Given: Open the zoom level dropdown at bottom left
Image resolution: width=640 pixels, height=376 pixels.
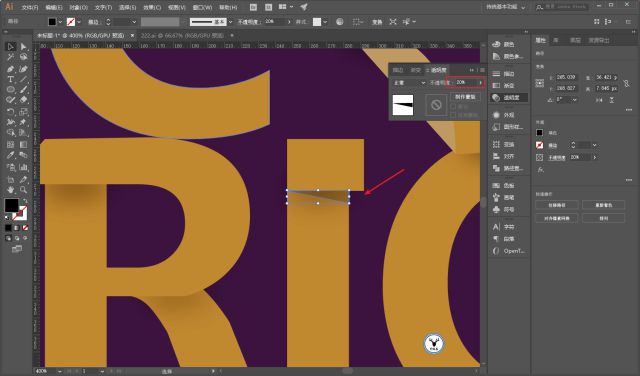Looking at the screenshot, I should (x=60, y=371).
